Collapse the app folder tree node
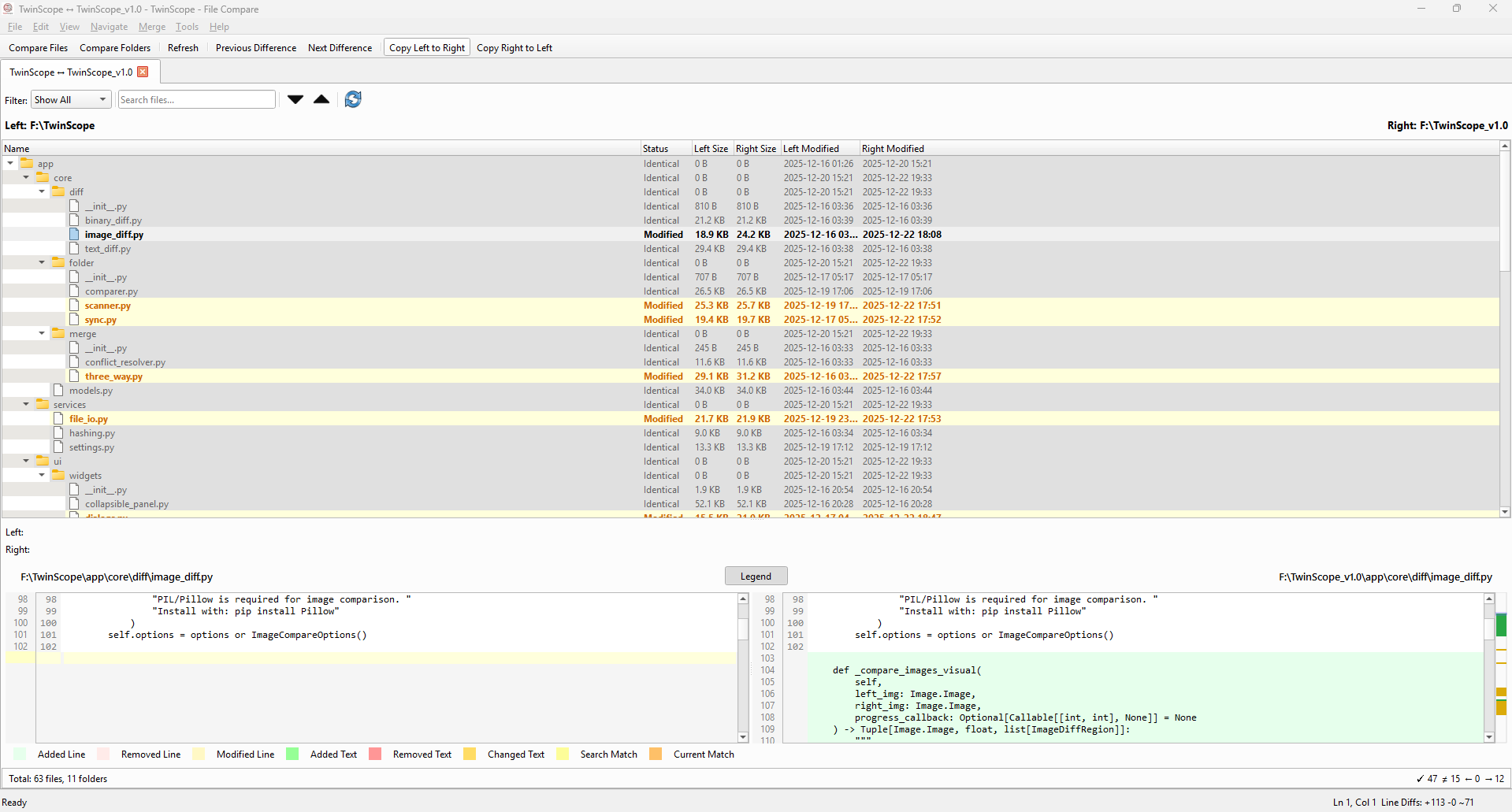The width and height of the screenshot is (1512, 812). tap(10, 164)
